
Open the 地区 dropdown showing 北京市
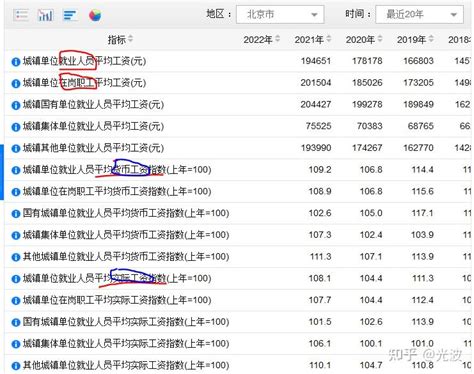(x=280, y=14)
